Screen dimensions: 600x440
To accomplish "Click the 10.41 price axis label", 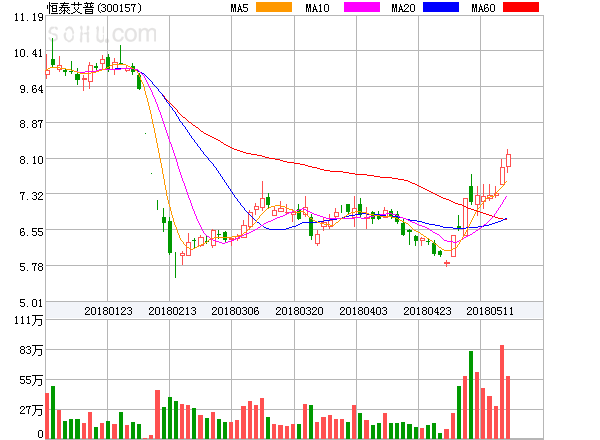I will click(29, 53).
